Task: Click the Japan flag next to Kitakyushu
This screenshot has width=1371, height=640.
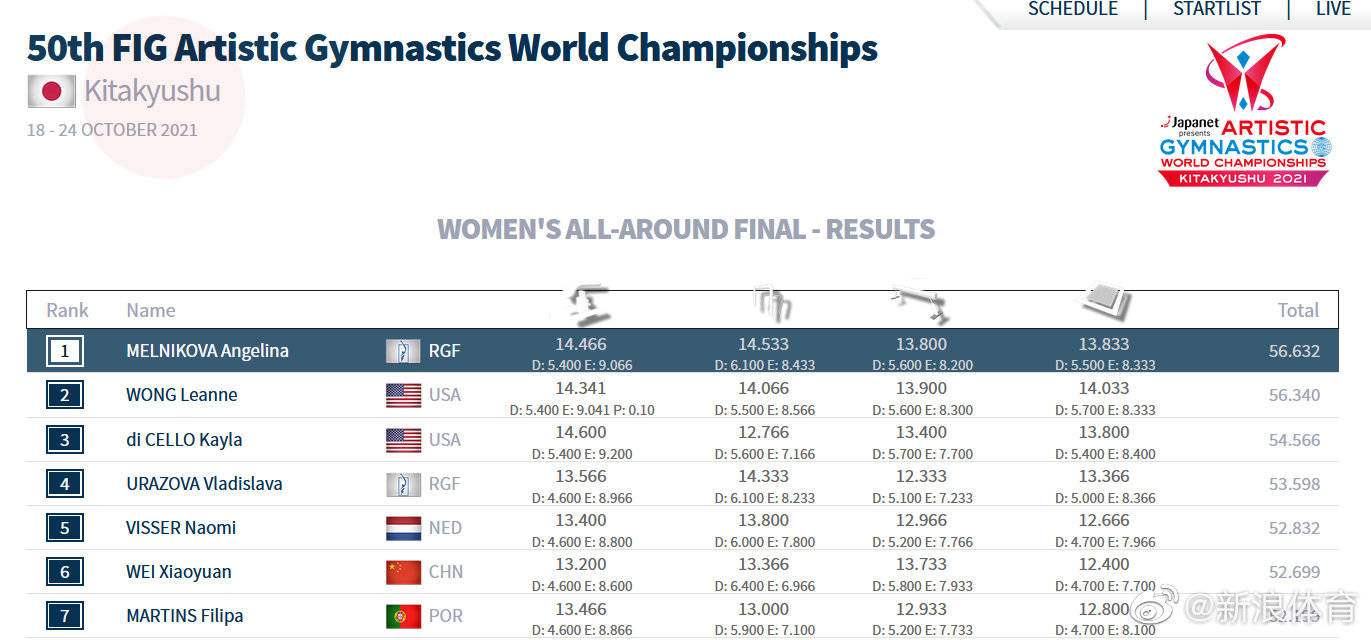Action: coord(51,92)
